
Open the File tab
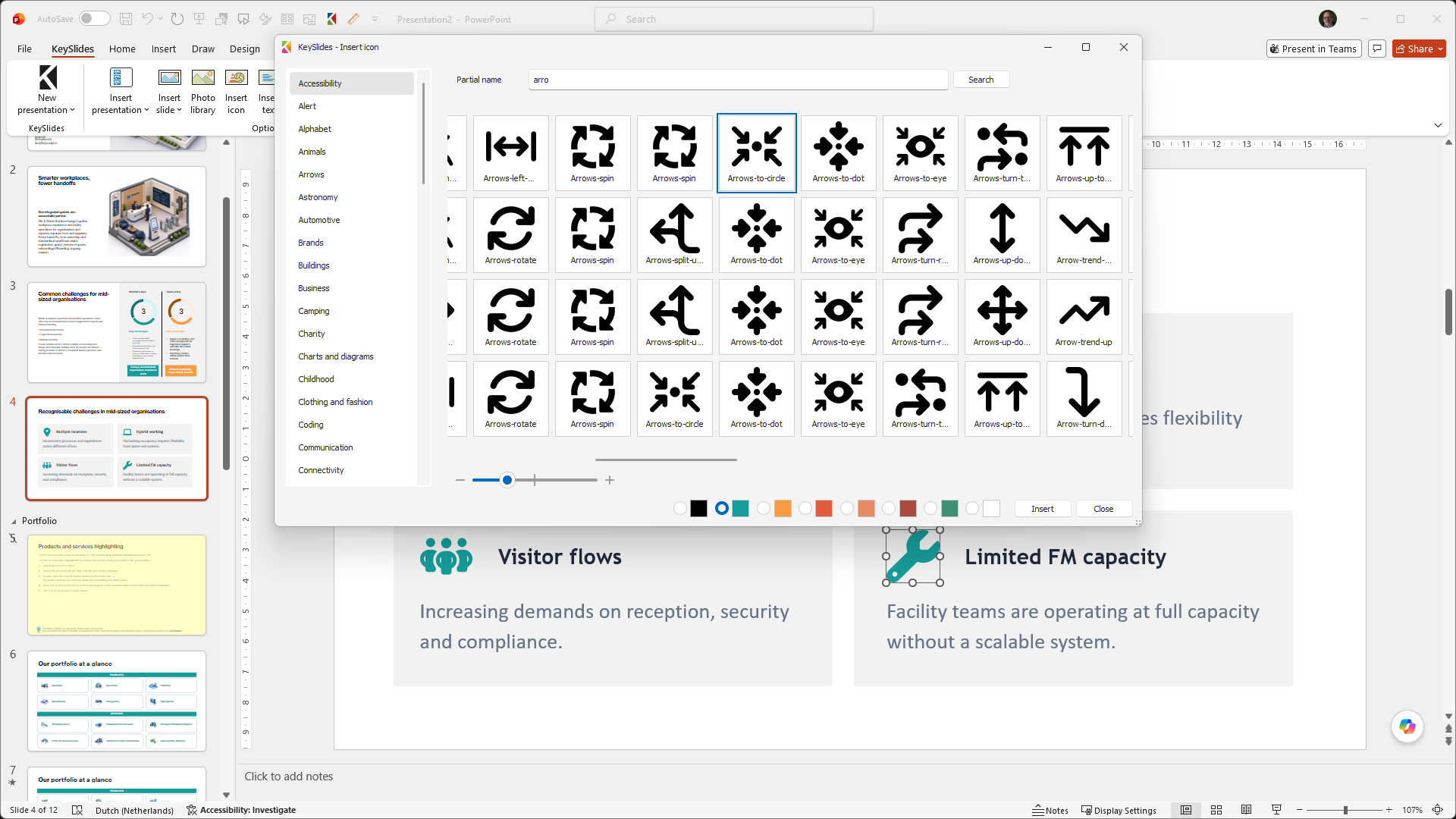click(24, 49)
